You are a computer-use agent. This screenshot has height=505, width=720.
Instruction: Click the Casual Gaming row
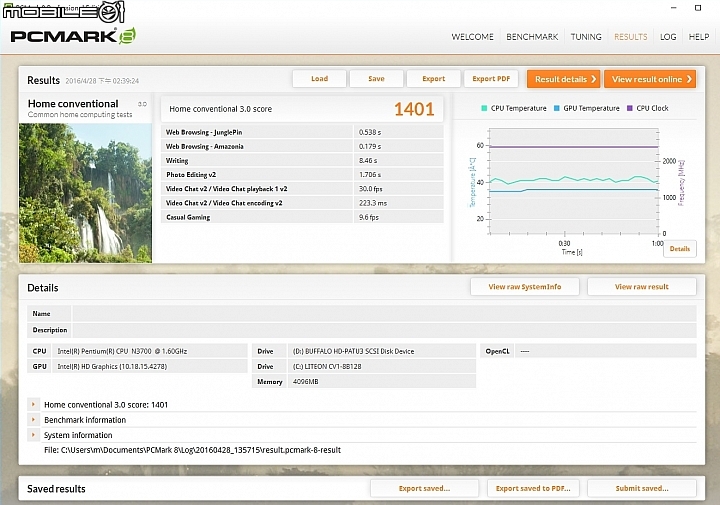click(302, 217)
